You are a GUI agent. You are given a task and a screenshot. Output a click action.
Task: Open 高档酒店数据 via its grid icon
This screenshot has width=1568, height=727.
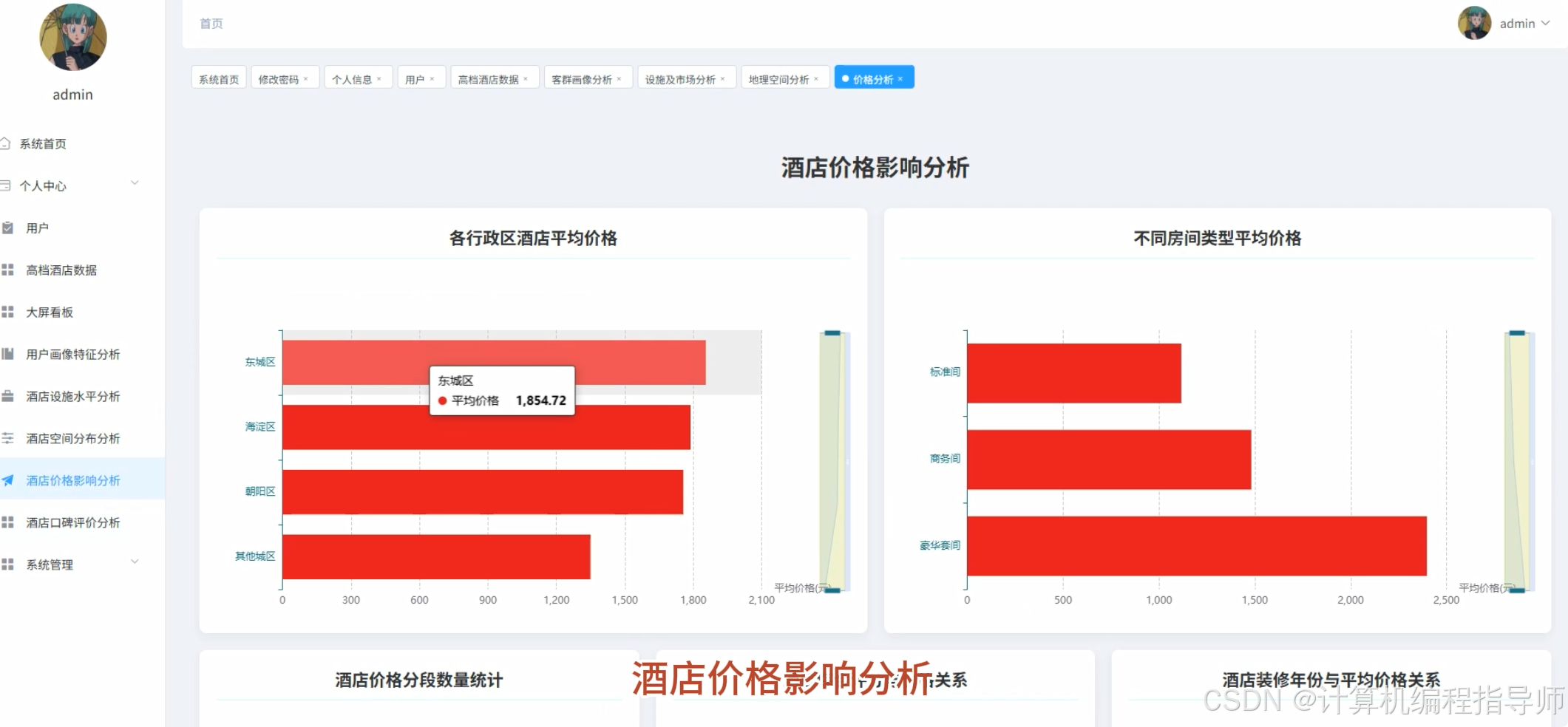[x=9, y=270]
